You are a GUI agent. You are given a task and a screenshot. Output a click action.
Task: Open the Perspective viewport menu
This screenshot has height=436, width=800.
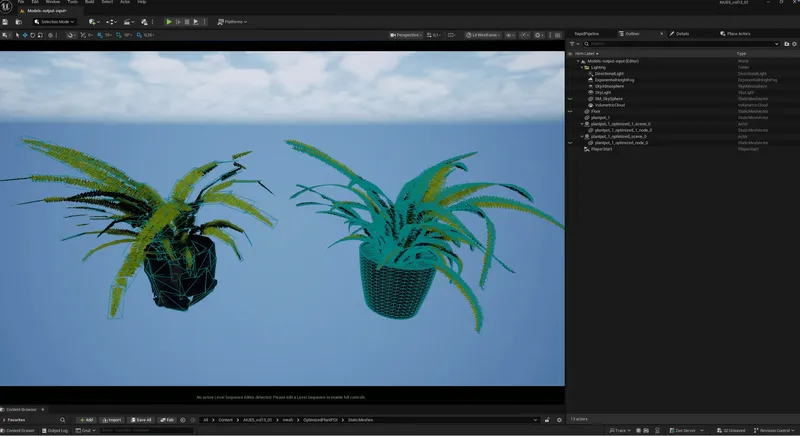click(408, 35)
